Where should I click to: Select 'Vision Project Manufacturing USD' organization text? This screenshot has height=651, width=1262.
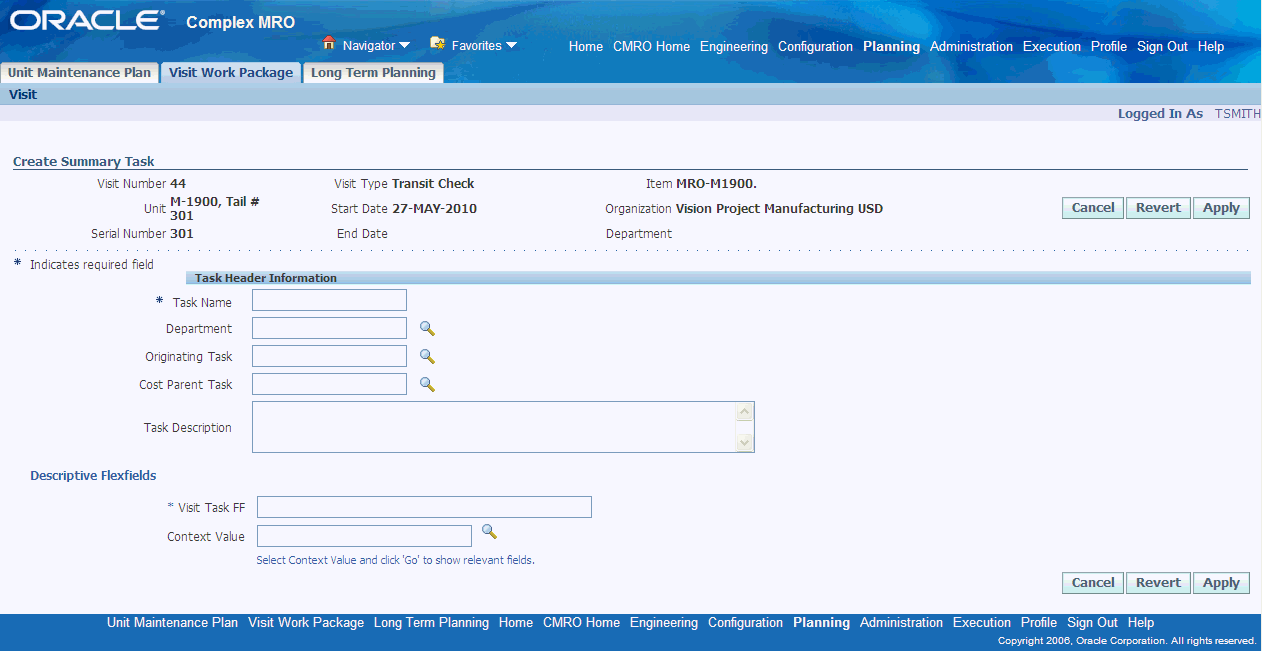[779, 209]
